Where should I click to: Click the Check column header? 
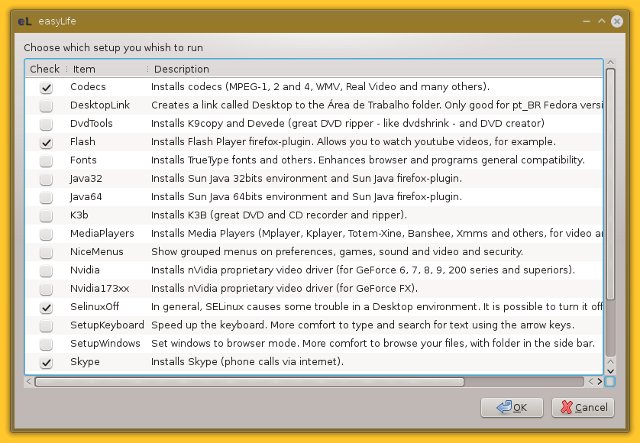pos(45,69)
